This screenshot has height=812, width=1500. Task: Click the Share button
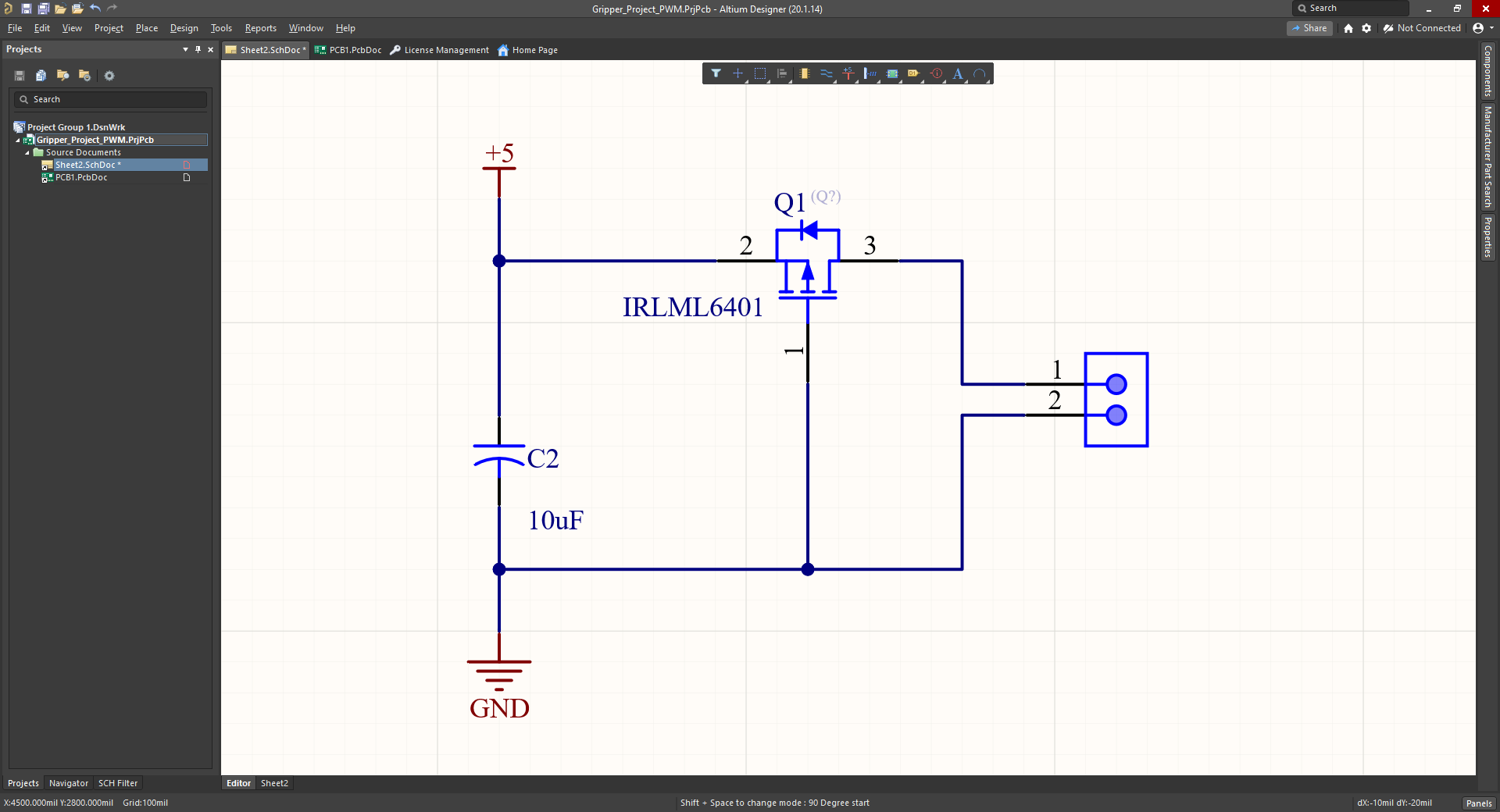(x=1310, y=28)
